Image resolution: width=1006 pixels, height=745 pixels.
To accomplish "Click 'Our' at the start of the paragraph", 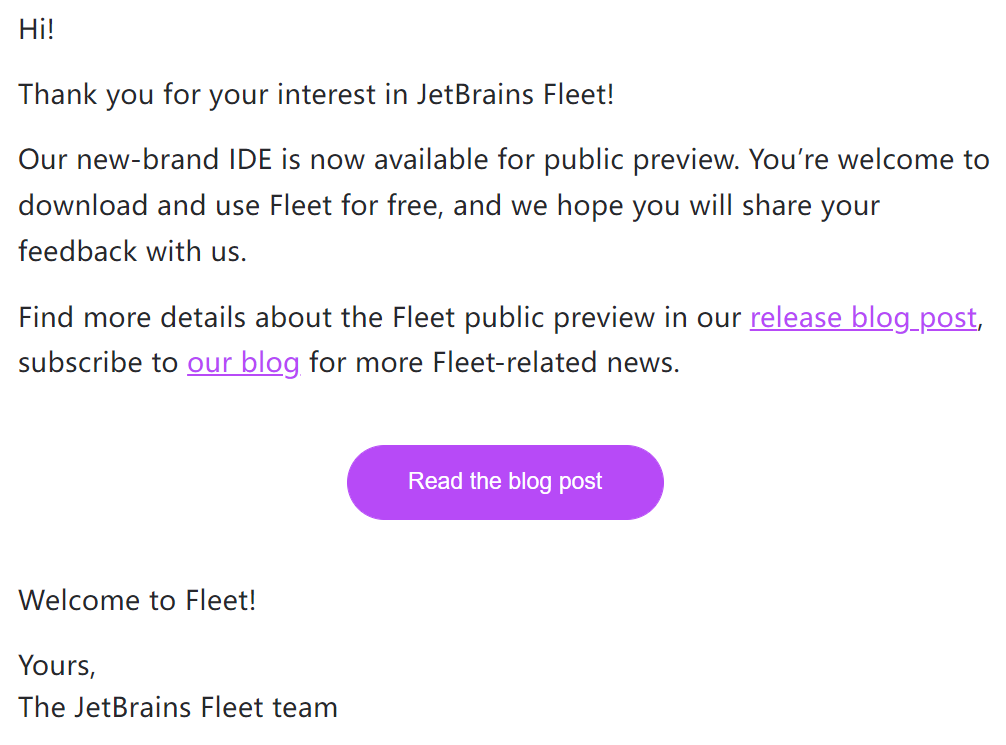I will 42,159.
